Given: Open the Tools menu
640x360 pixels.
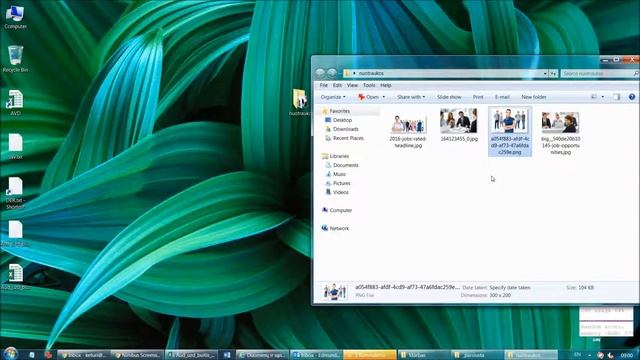Looking at the screenshot, I should tap(369, 85).
